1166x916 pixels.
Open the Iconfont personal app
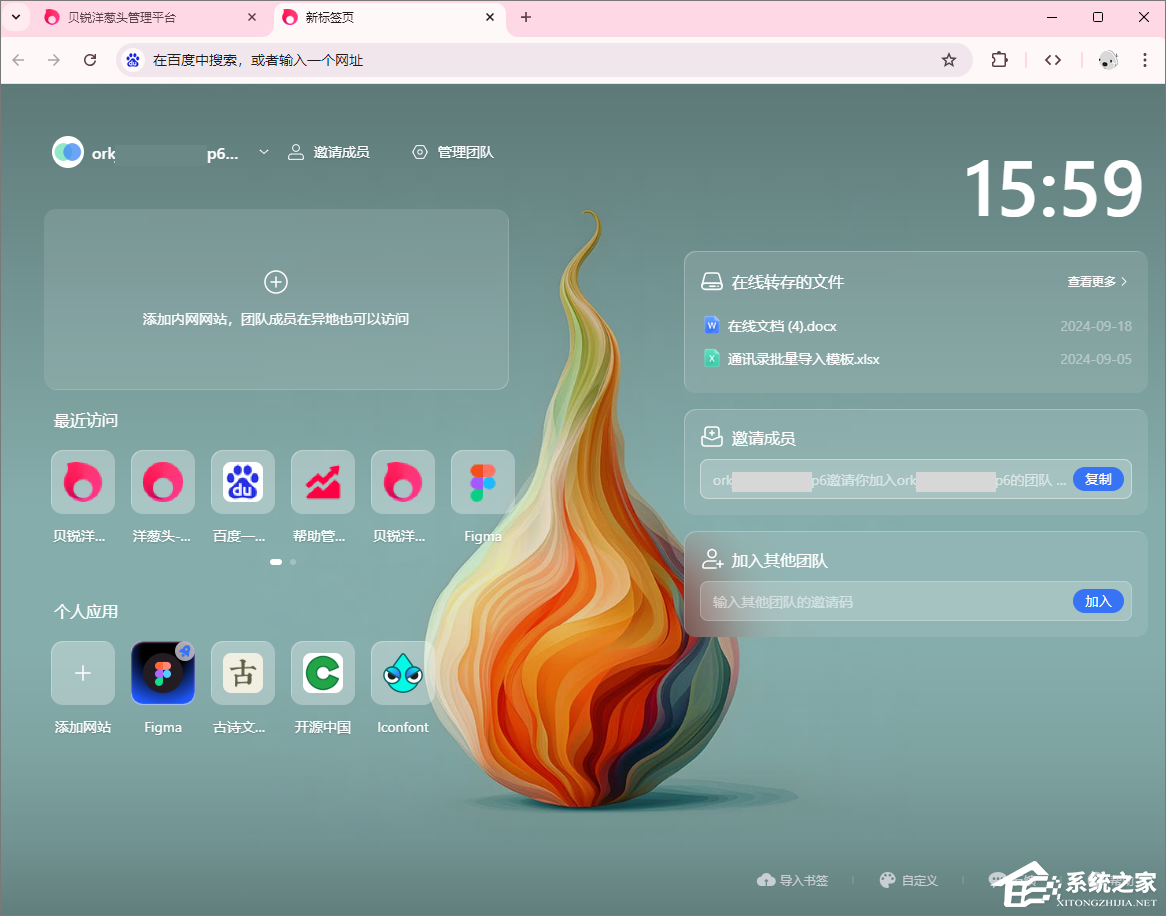pyautogui.click(x=403, y=673)
